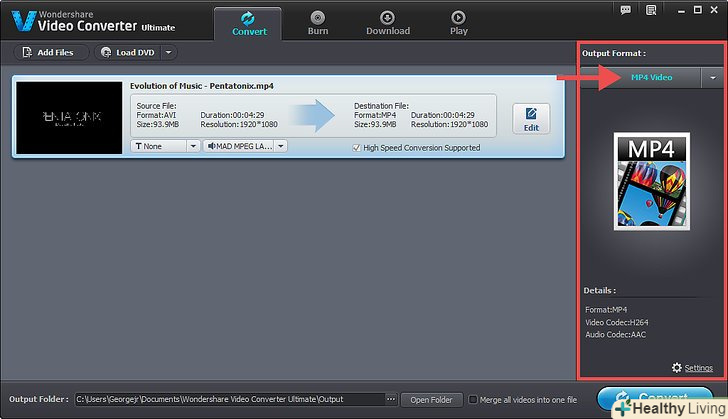Minimize the Video Converter window
The height and width of the screenshot is (419, 728).
pyautogui.click(x=681, y=10)
